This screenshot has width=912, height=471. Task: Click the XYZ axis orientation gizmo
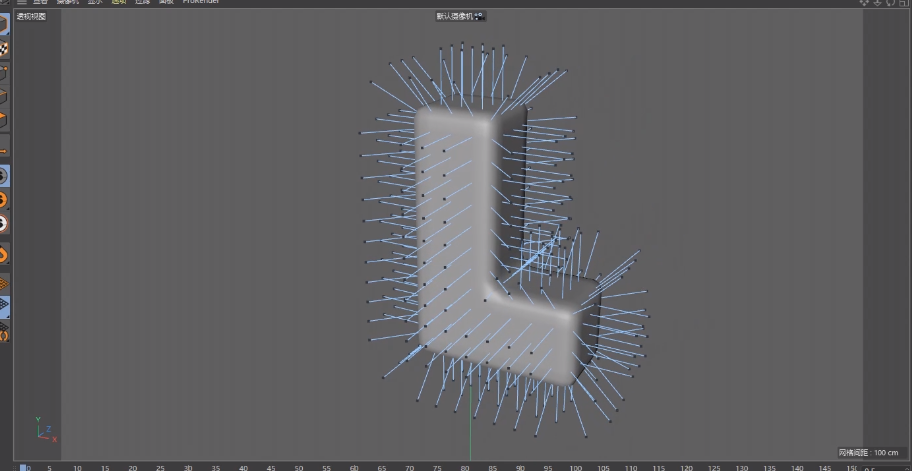tap(45, 430)
